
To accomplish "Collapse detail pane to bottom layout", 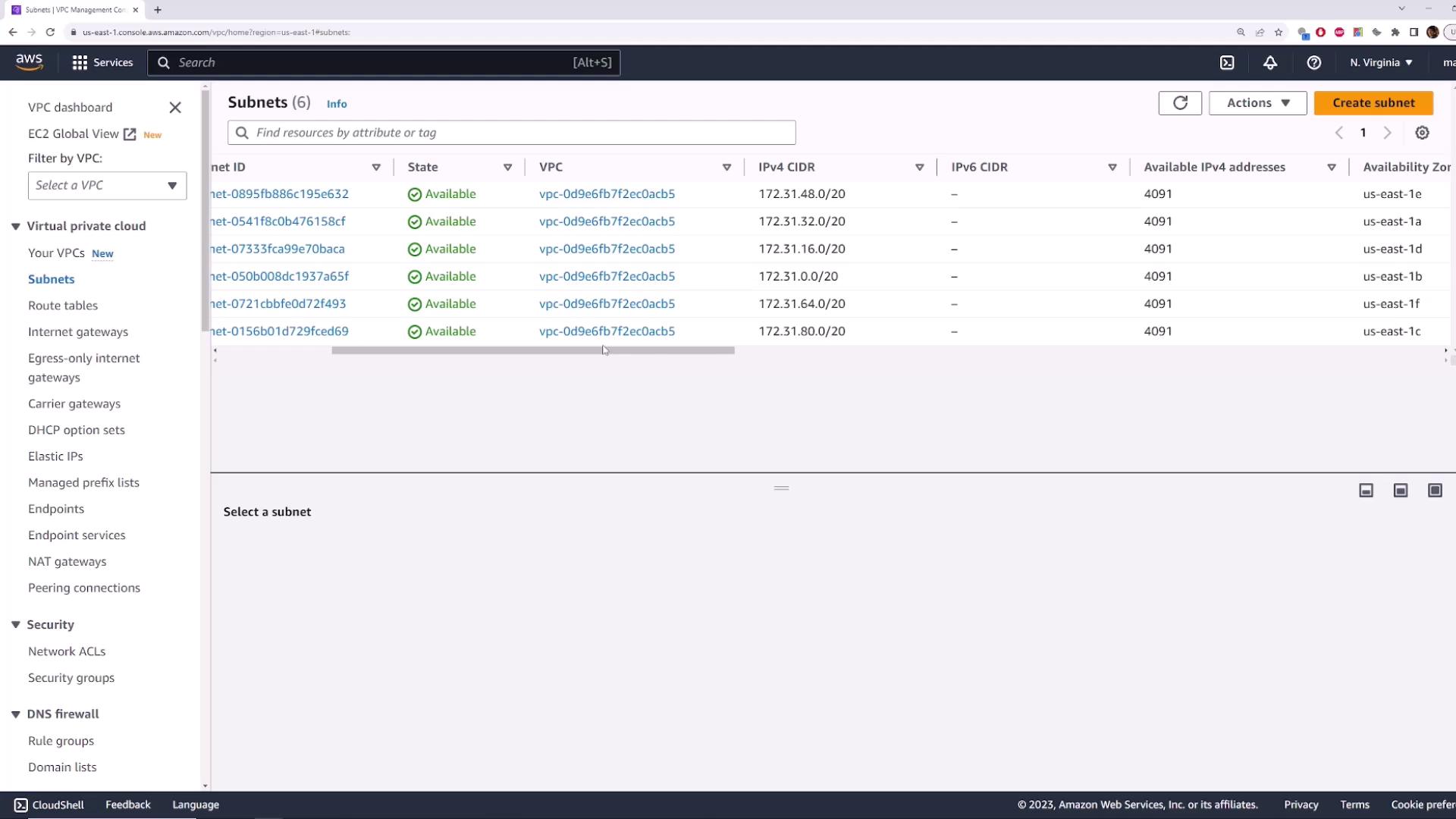I will coord(1366,491).
